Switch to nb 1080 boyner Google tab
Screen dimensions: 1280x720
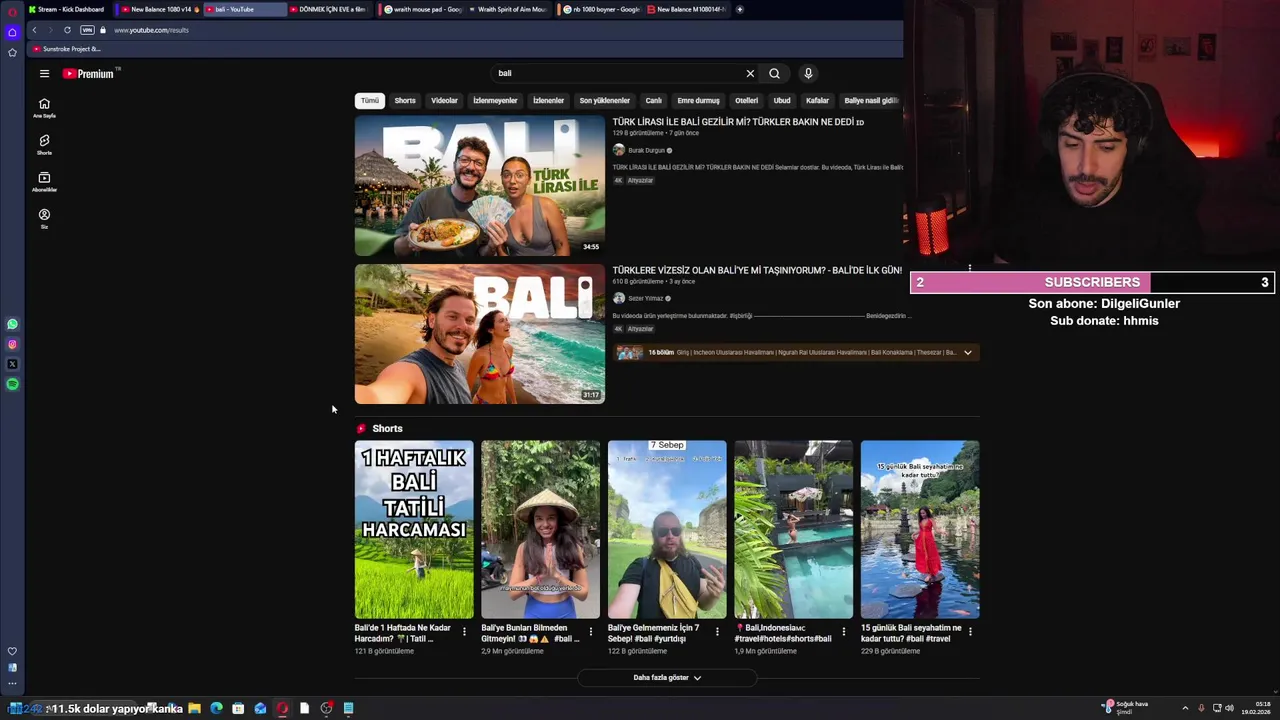(x=602, y=9)
